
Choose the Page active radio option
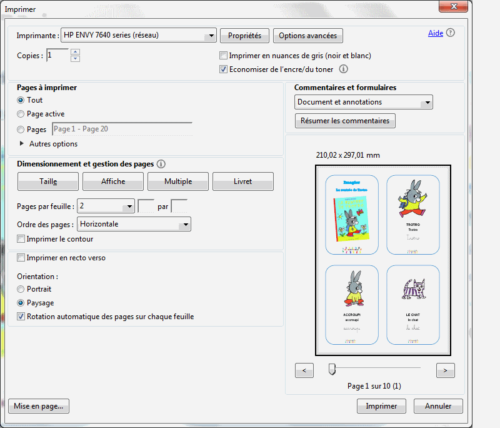(21, 114)
